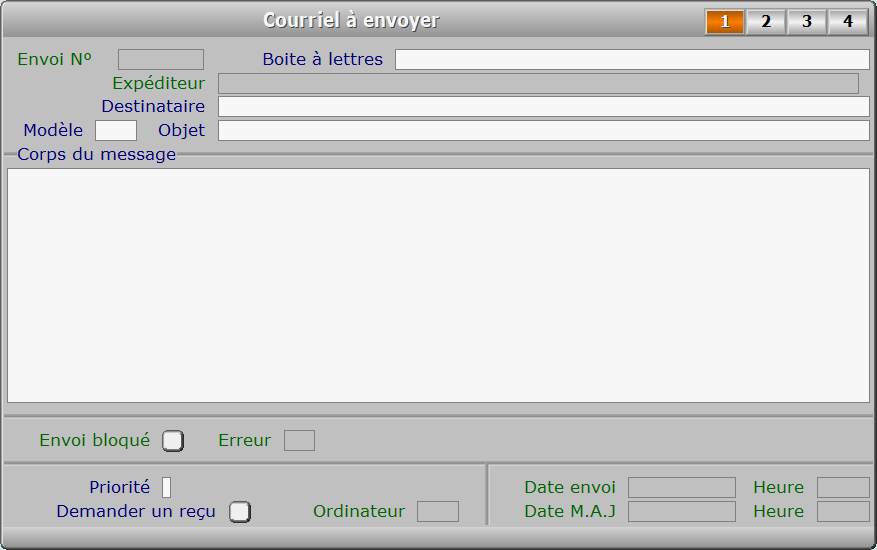Click the Envoi N° label
Image resolution: width=877 pixels, height=550 pixels.
point(54,59)
